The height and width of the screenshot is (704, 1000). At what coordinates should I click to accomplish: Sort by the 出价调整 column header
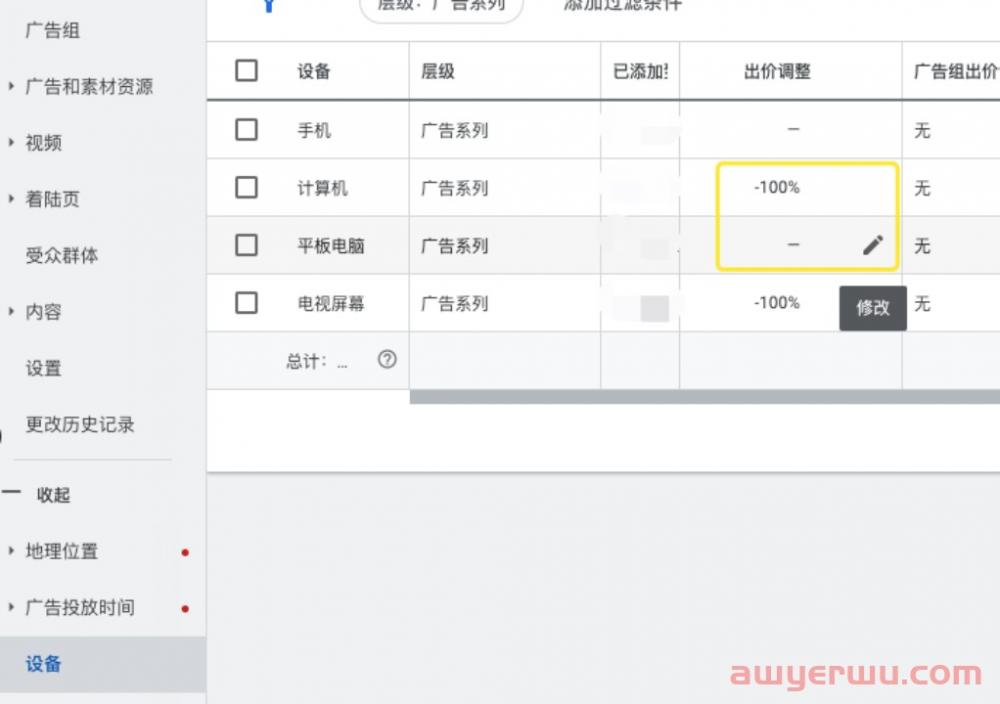click(777, 71)
